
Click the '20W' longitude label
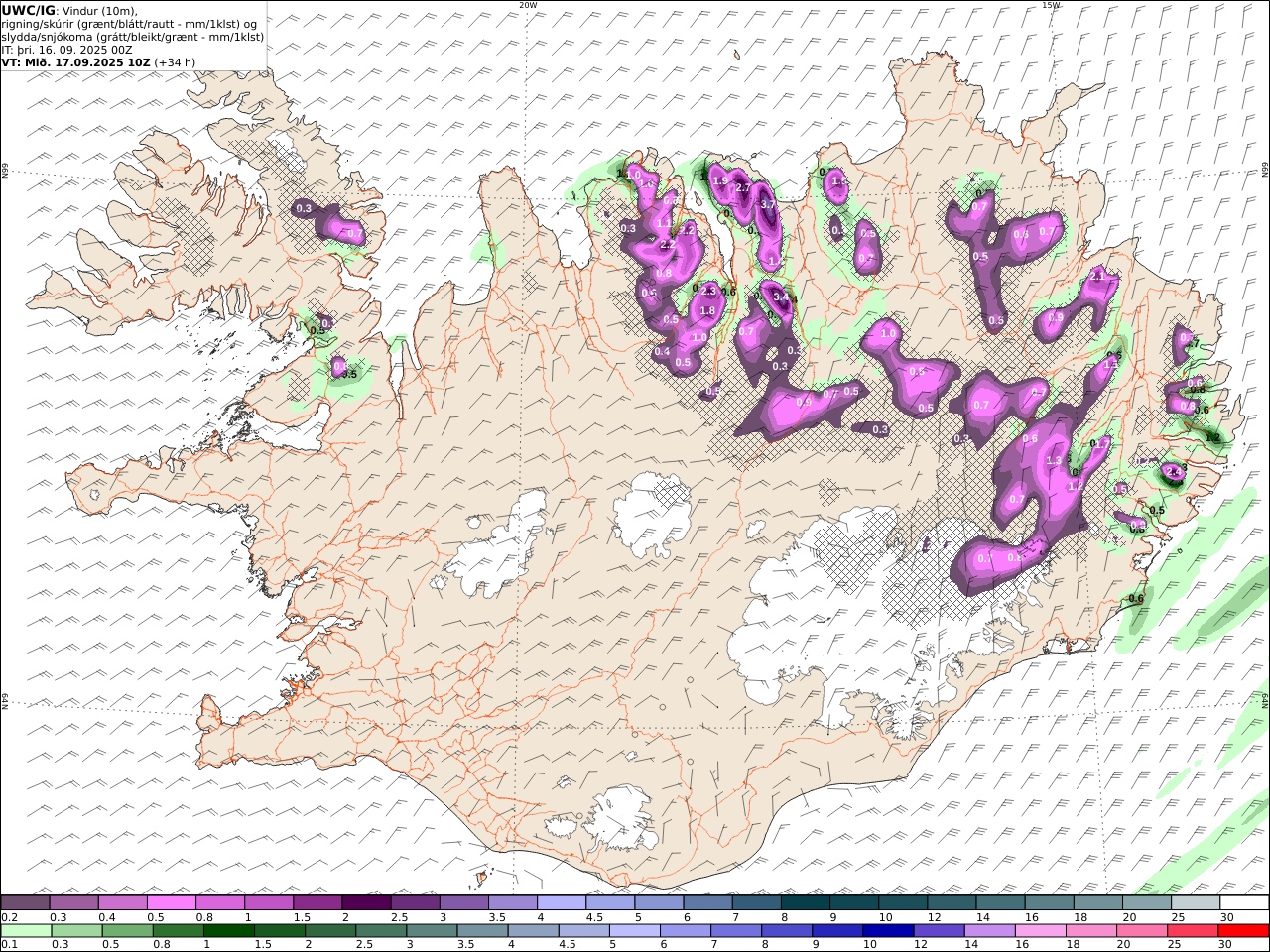click(528, 5)
